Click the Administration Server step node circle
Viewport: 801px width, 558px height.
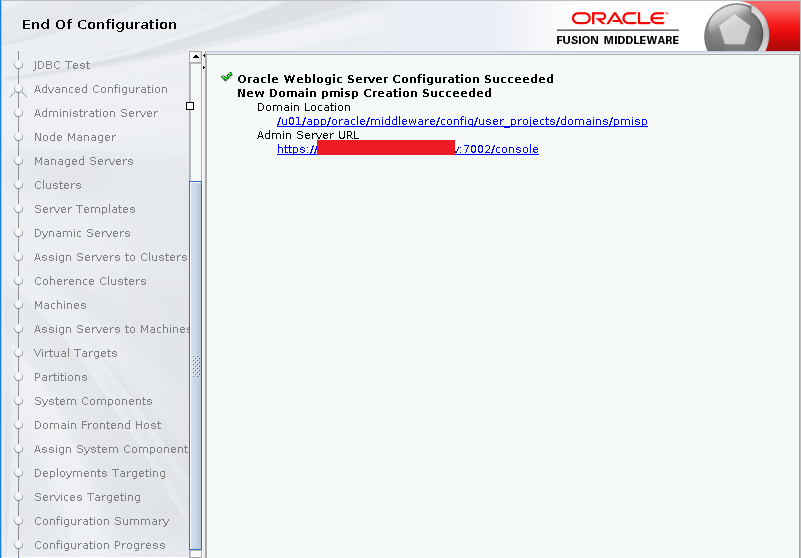(x=18, y=114)
